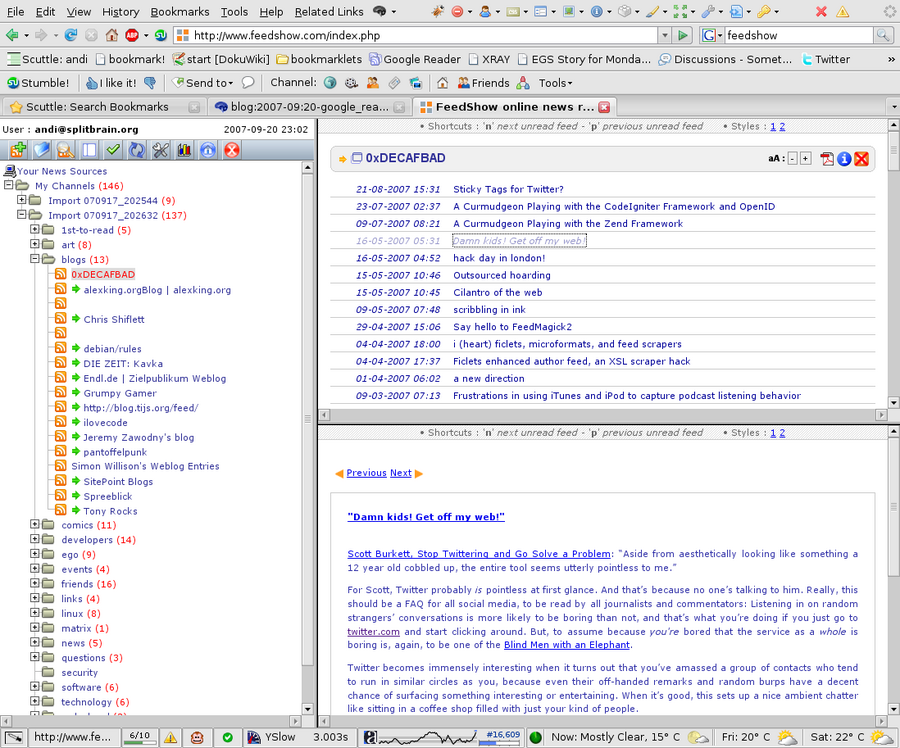Click the Previous article link

tap(366, 473)
